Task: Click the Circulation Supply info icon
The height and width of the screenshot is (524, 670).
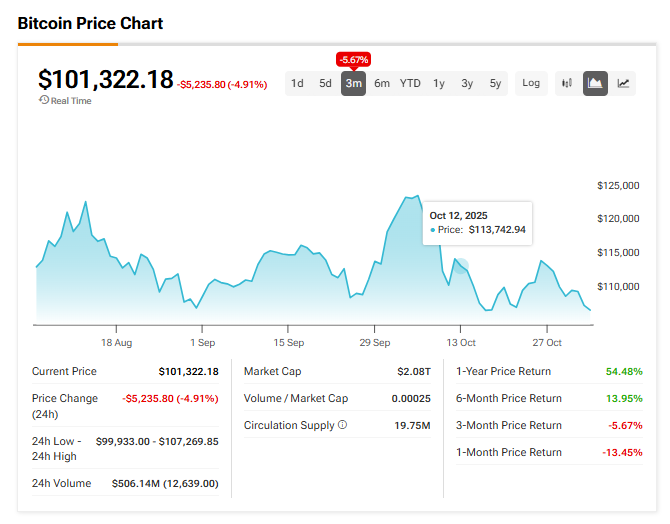Action: [342, 425]
